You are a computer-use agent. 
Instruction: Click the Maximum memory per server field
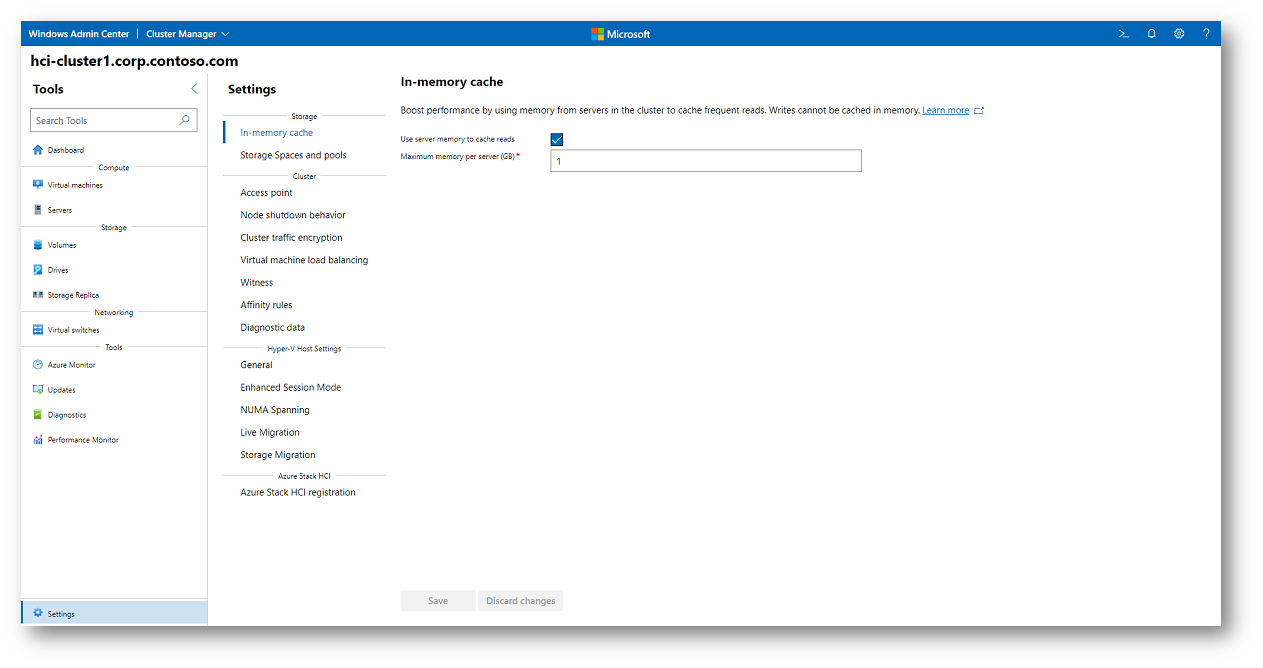coord(705,161)
